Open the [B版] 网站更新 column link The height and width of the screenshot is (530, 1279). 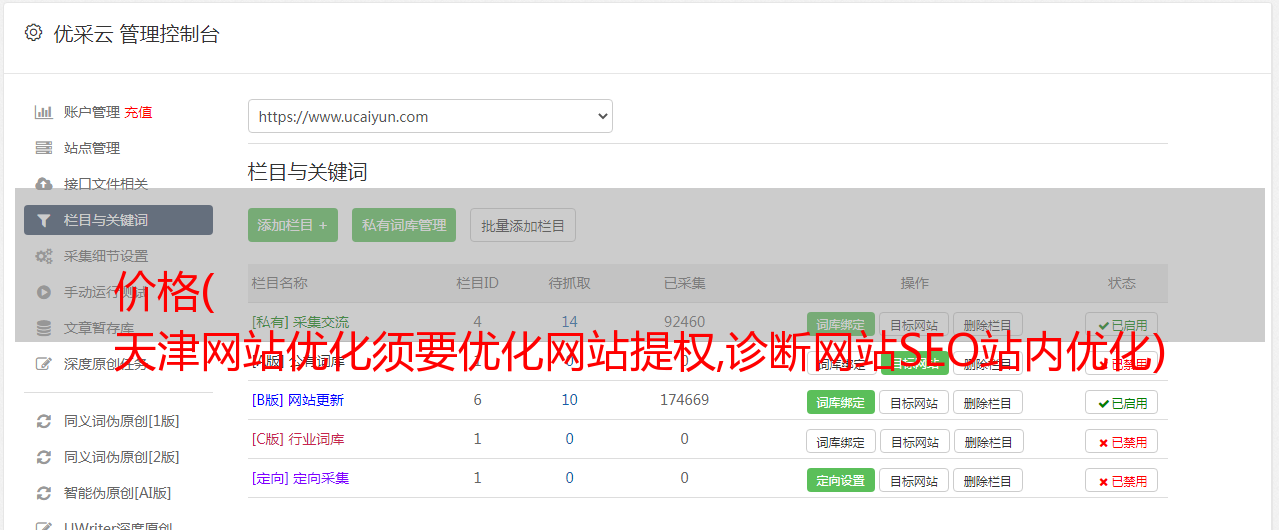298,400
